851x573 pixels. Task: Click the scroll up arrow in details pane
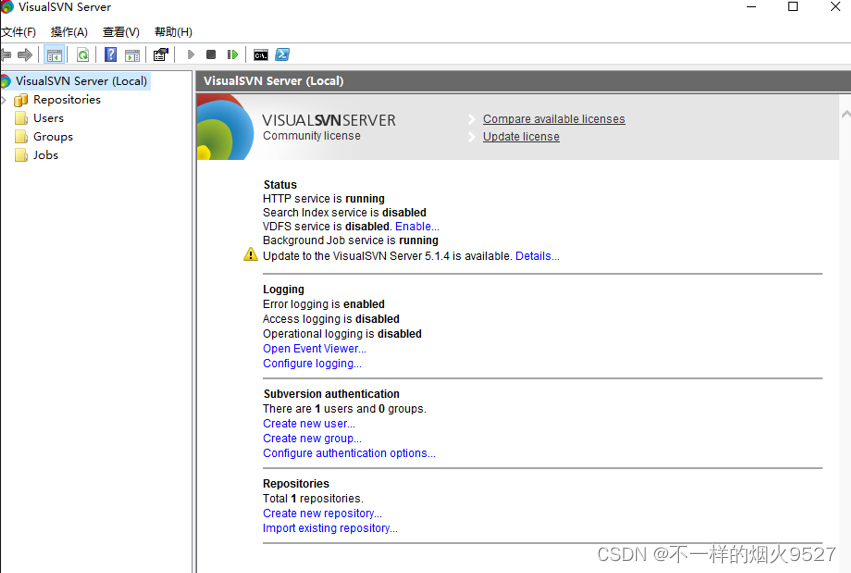point(846,114)
